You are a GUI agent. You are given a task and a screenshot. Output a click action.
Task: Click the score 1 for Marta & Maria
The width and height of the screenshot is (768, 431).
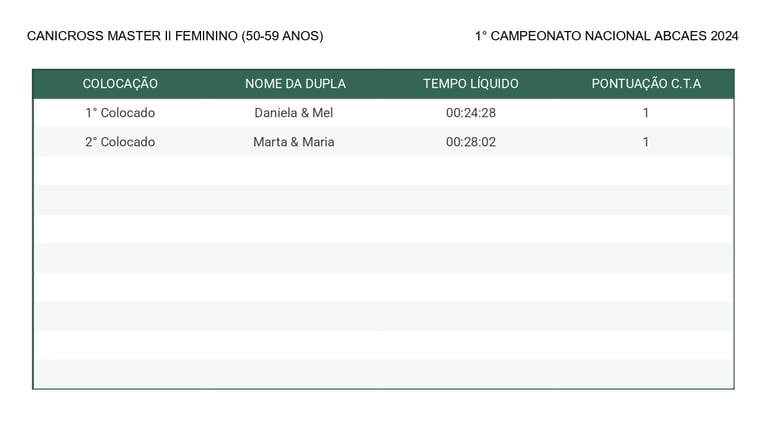(646, 142)
